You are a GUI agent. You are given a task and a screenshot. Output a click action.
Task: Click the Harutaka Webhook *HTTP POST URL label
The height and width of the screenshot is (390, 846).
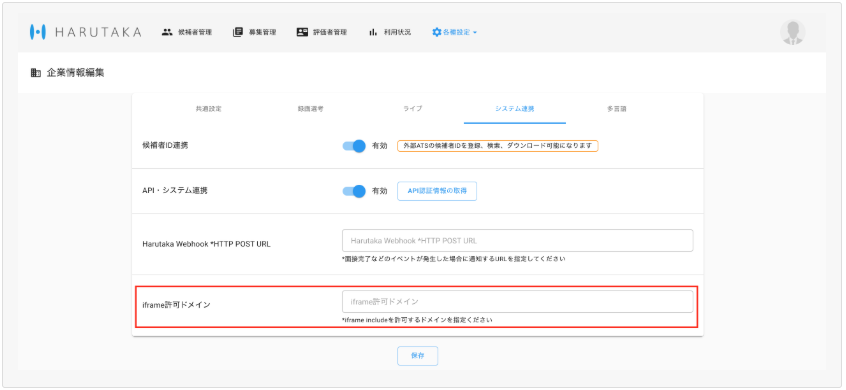tap(206, 244)
